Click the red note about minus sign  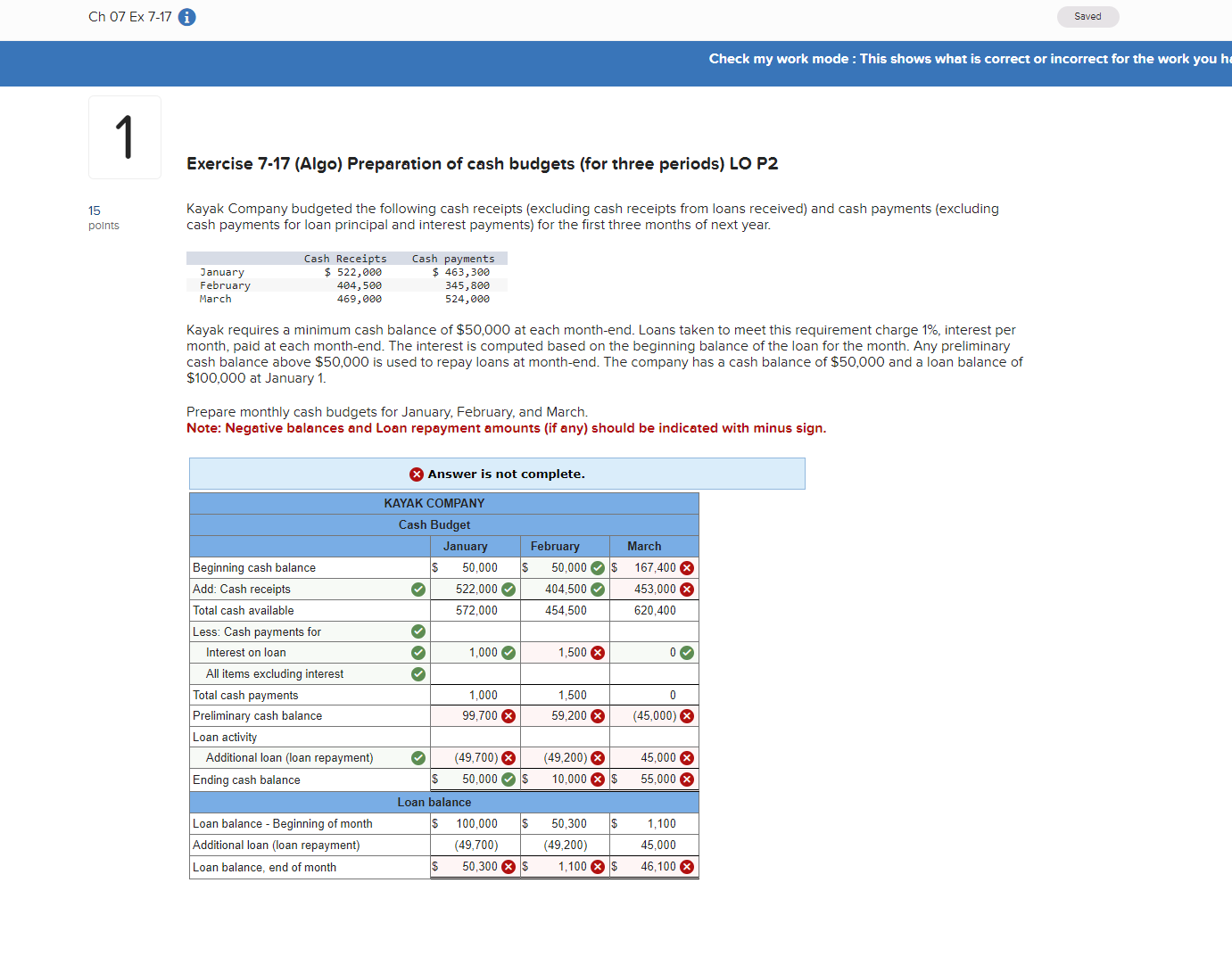(506, 428)
